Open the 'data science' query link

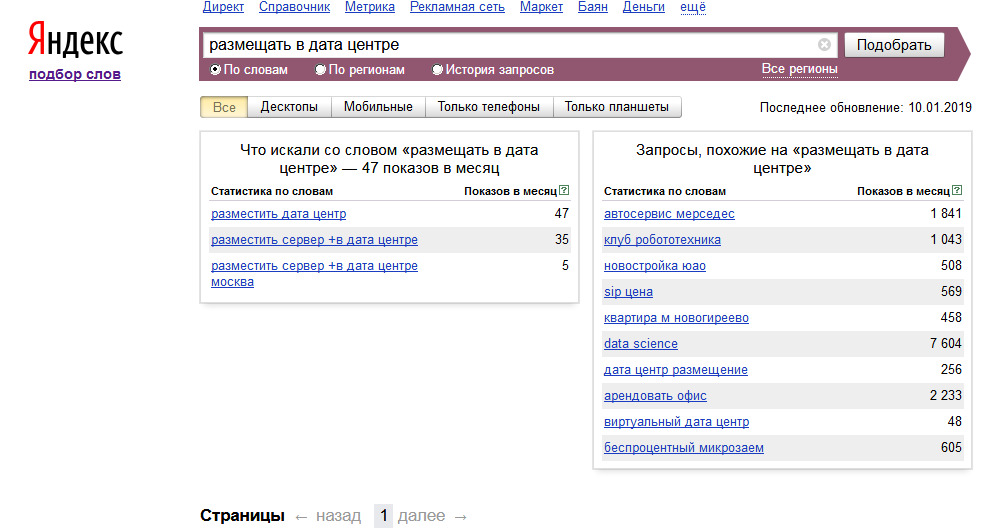pos(640,343)
